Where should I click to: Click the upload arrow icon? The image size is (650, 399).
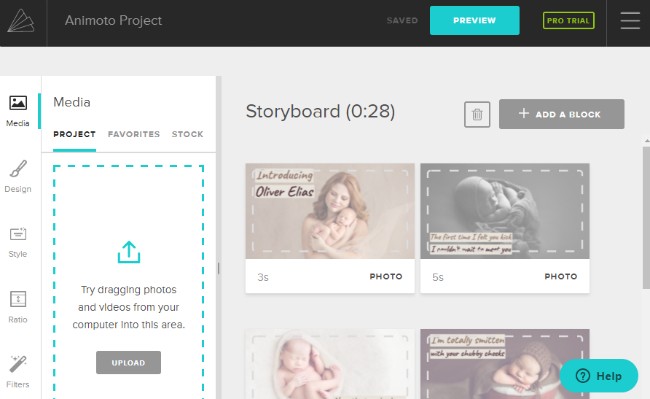[x=129, y=252]
